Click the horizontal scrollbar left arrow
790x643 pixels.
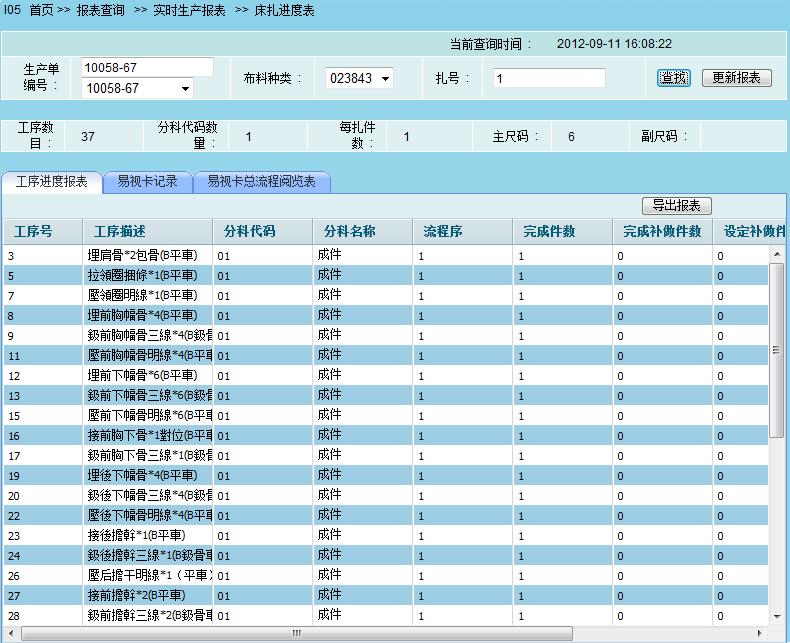[x=10, y=633]
